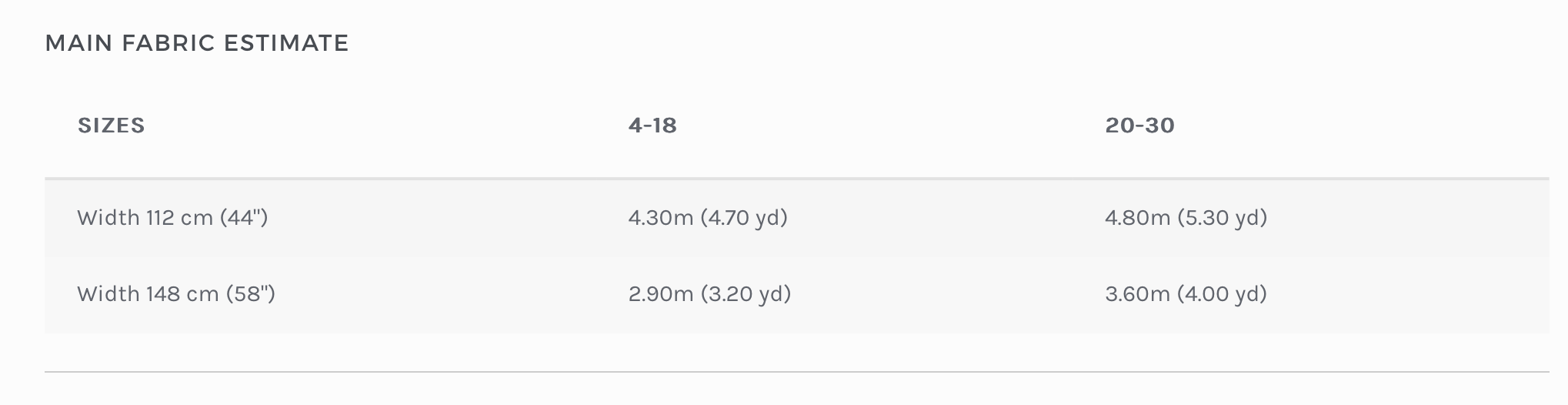
Task: Click the word FABRIC in the heading
Action: coord(168,43)
